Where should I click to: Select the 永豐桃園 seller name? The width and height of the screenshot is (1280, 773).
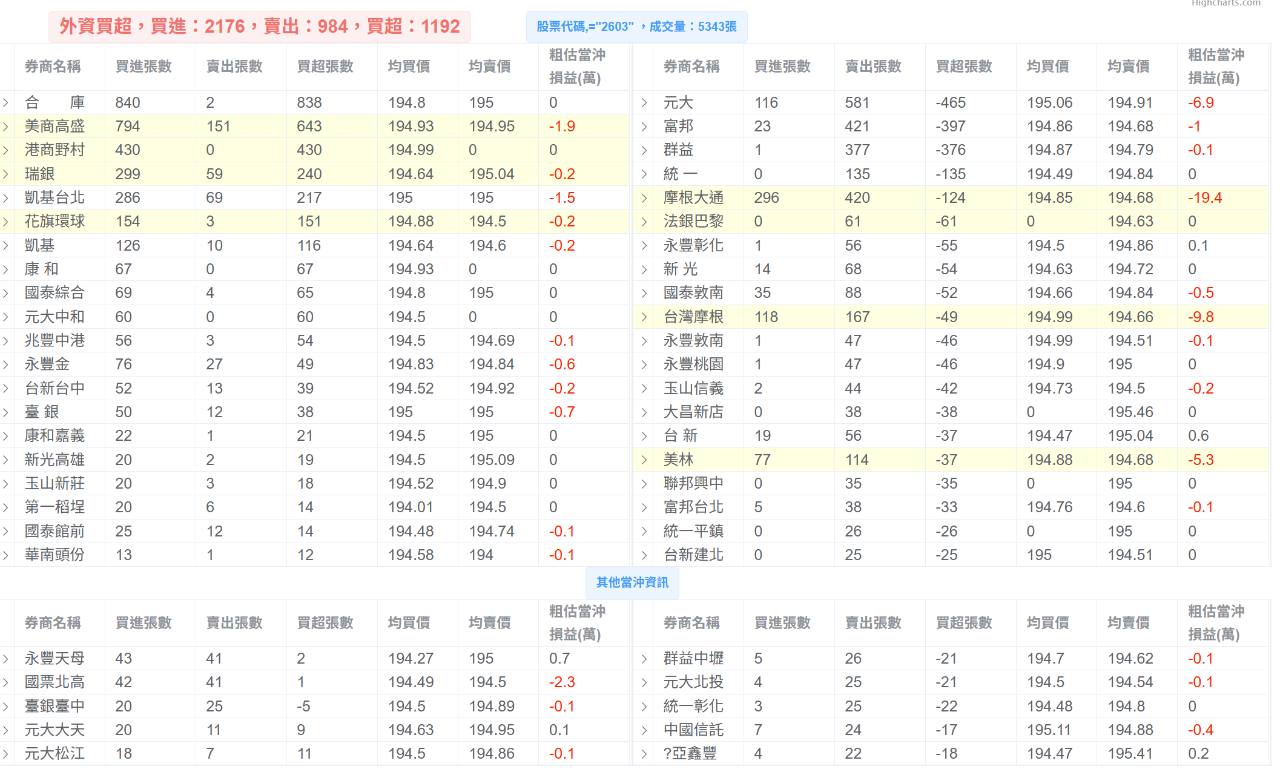pyautogui.click(x=694, y=365)
